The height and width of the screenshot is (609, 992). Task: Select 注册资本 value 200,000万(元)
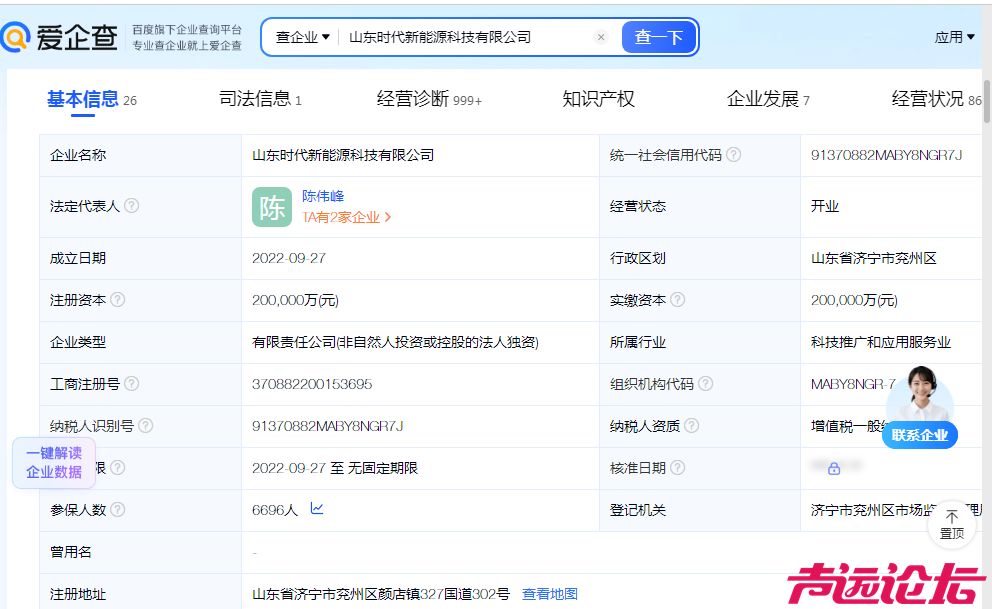295,300
